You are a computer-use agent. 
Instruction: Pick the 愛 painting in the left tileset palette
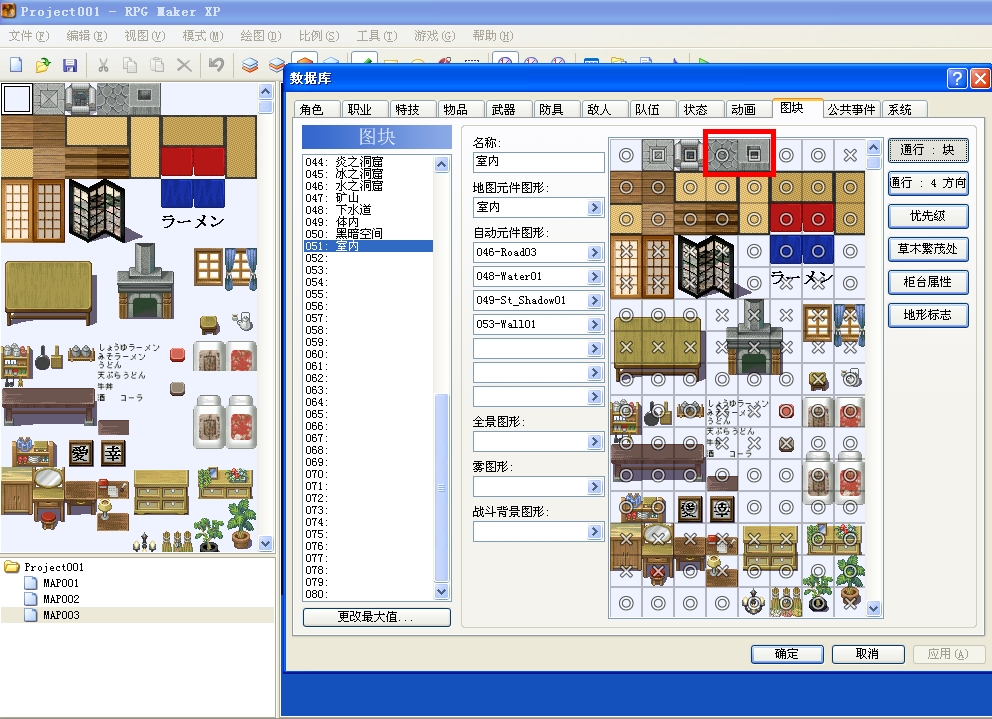point(80,453)
